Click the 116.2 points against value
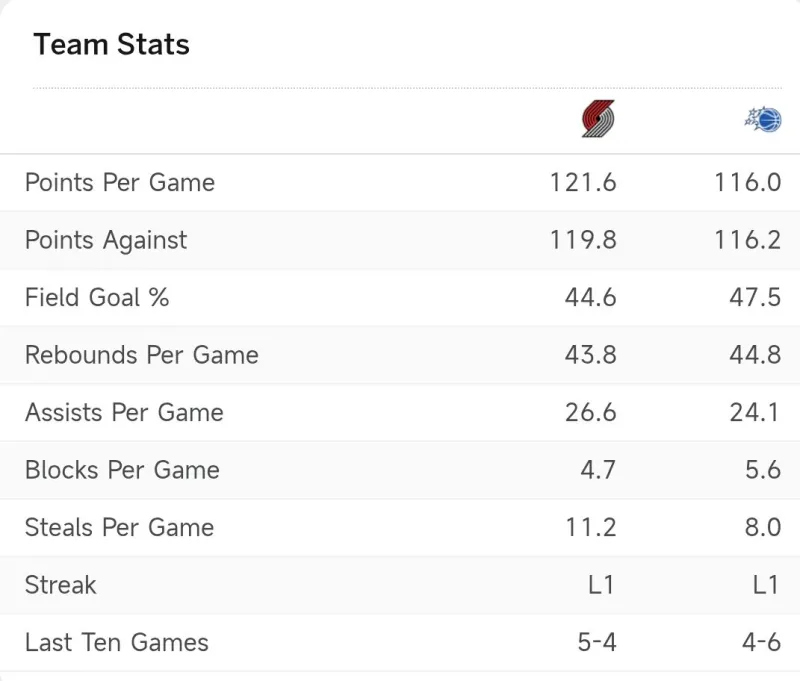Image resolution: width=800 pixels, height=681 pixels. [747, 240]
